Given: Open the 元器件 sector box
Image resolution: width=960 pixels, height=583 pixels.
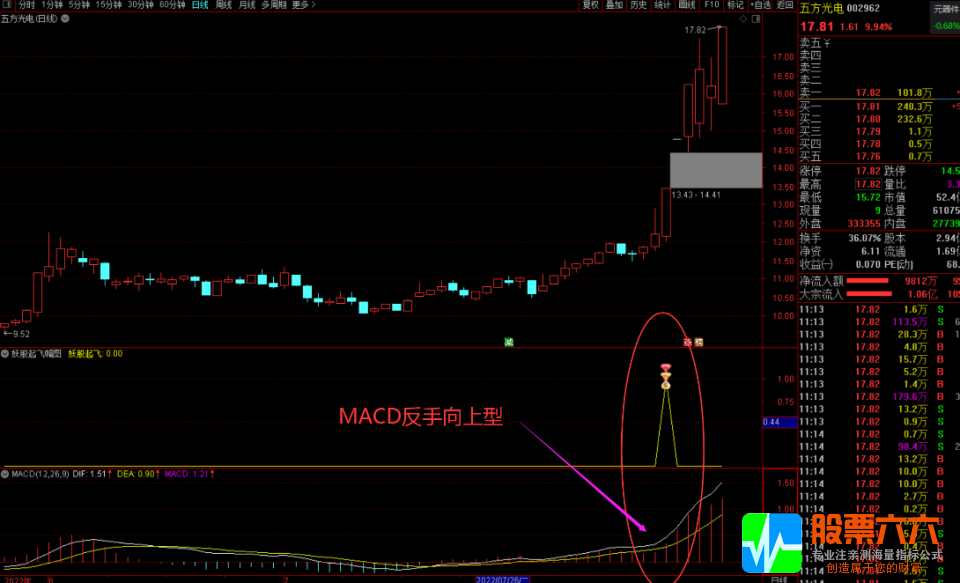Looking at the screenshot, I should 945,8.
